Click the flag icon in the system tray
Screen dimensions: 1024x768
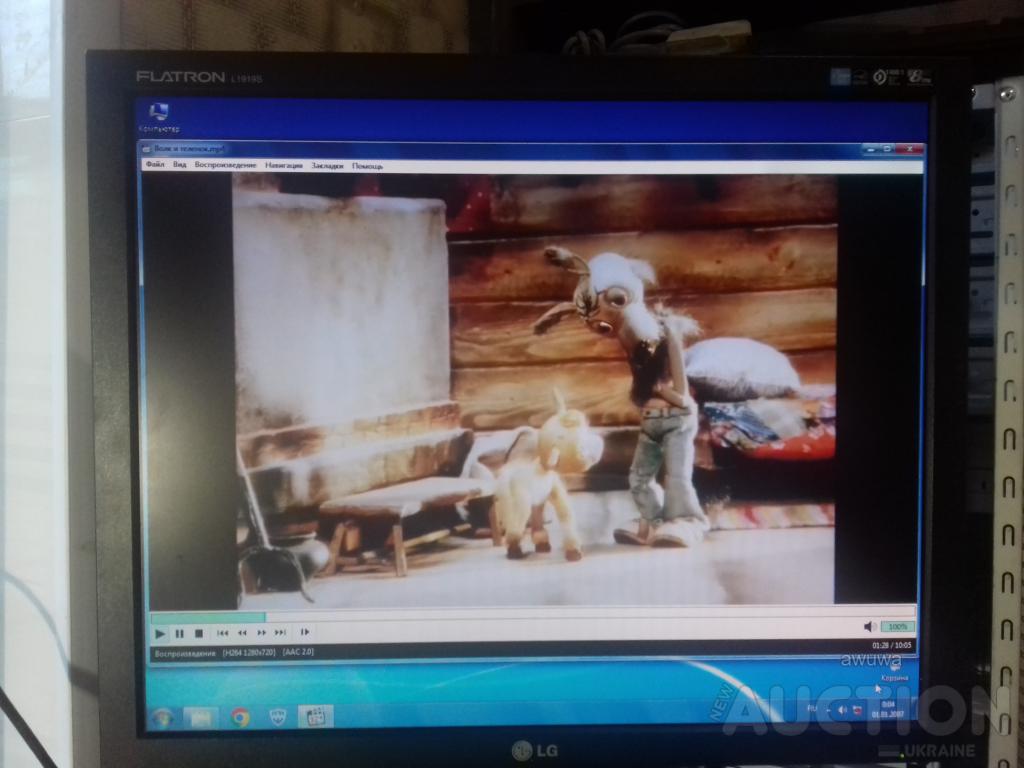(857, 710)
